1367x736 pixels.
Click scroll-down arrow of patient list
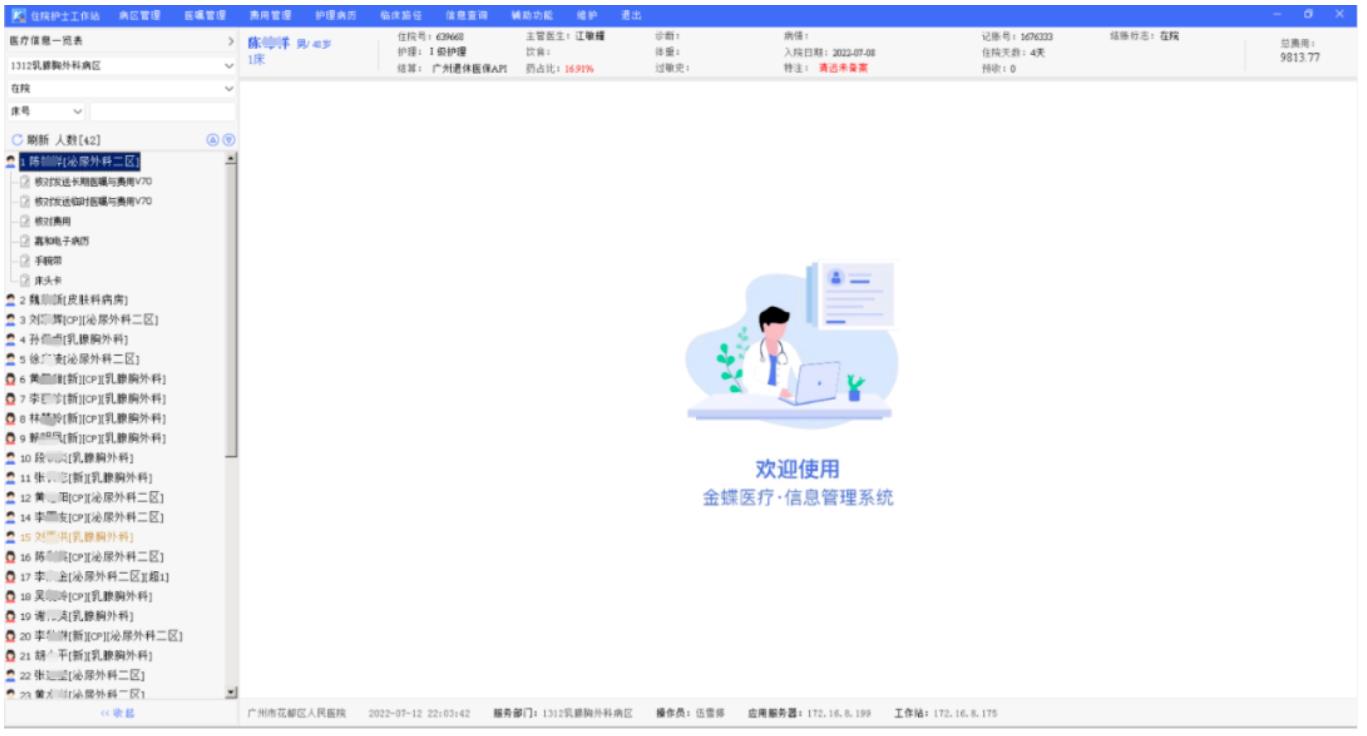click(232, 692)
